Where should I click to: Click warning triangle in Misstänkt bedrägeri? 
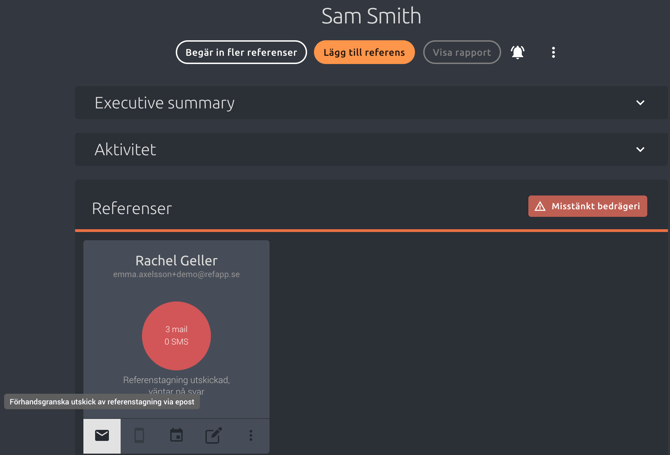(x=540, y=206)
